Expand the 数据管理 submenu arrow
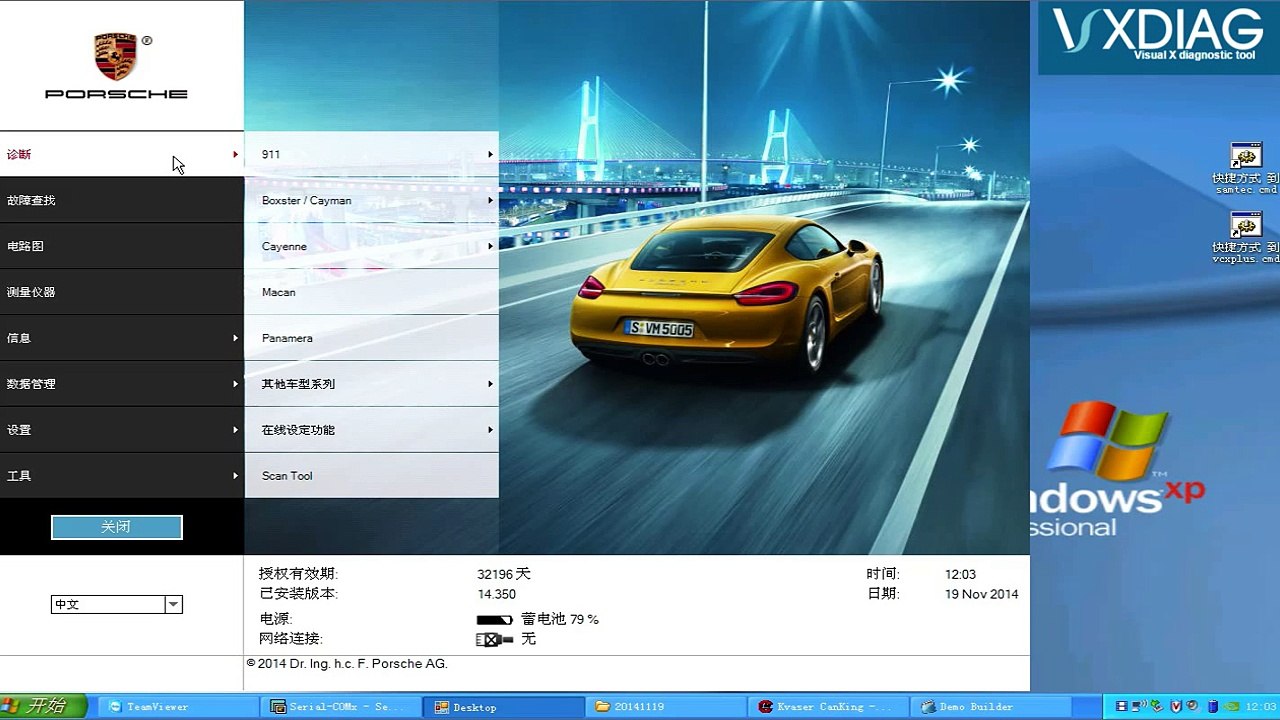The image size is (1280, 720). [236, 384]
